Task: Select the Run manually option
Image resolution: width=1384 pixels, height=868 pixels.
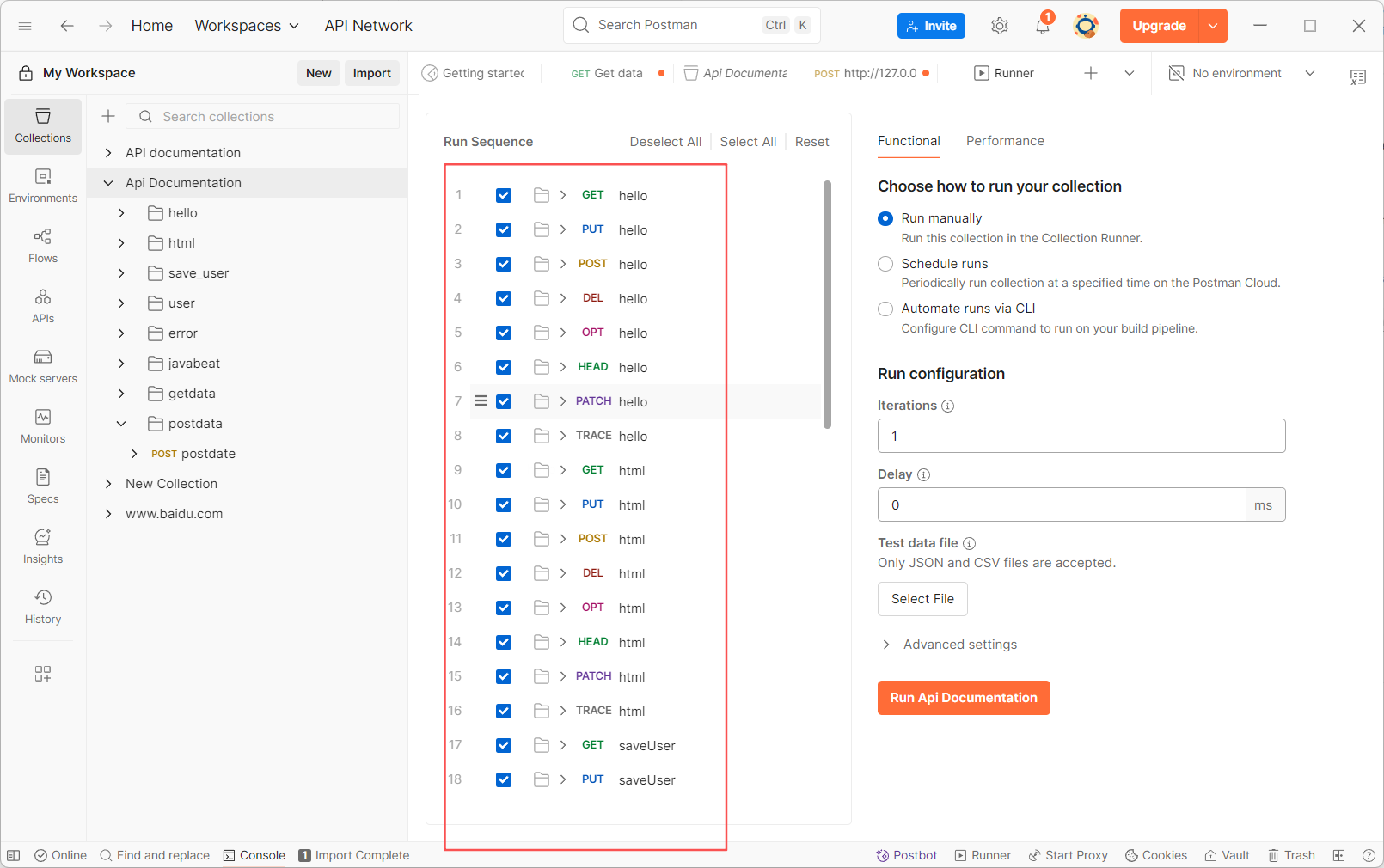Action: (x=885, y=218)
